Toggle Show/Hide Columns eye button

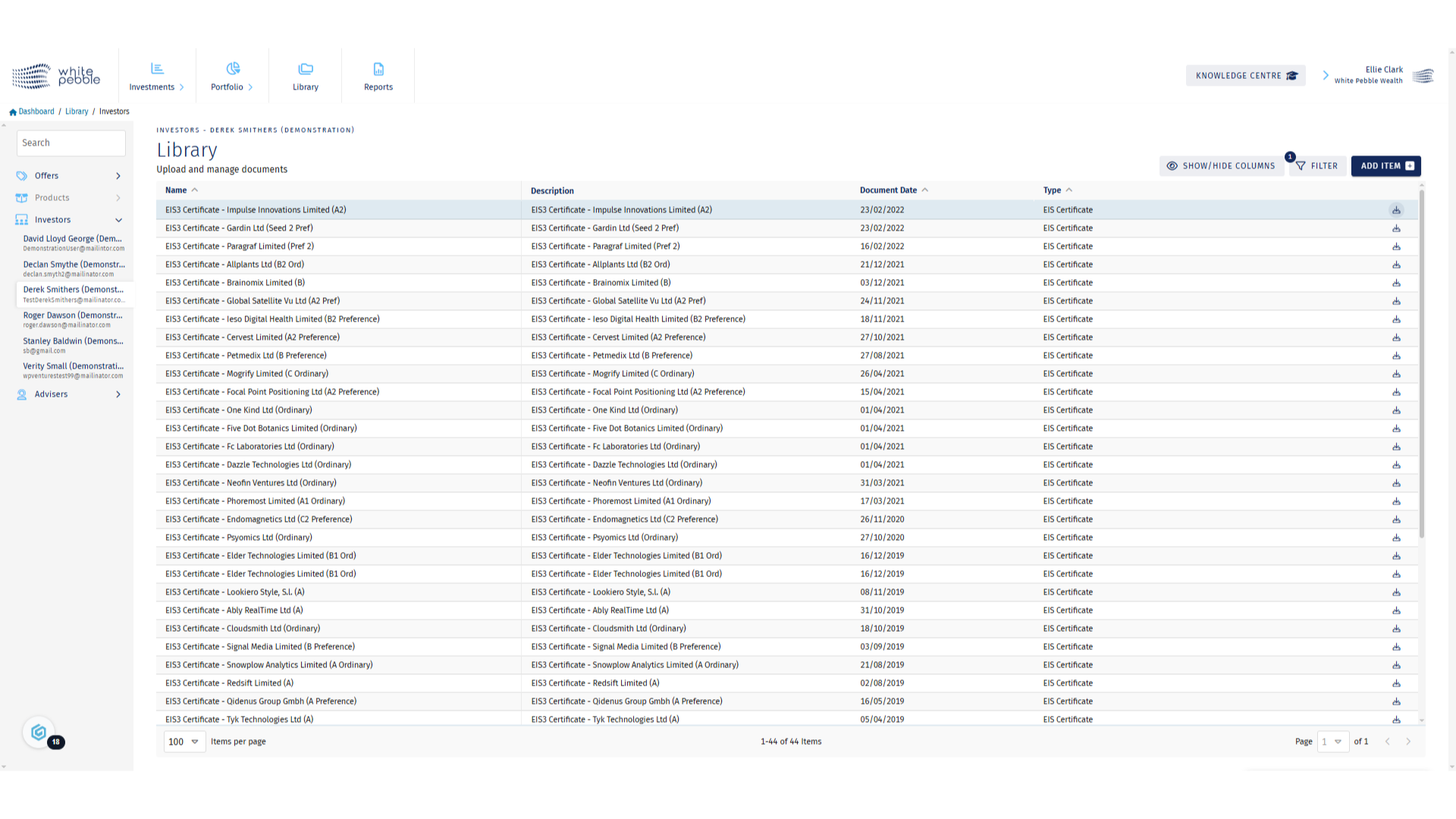tap(1221, 166)
